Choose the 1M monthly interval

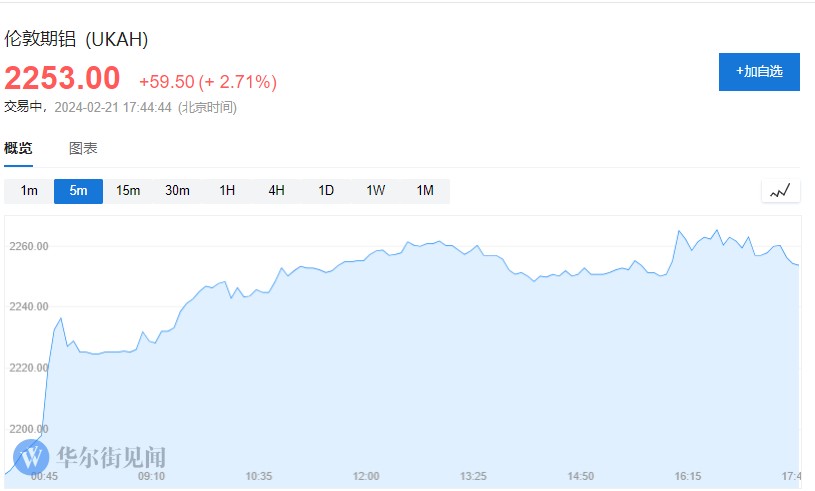[425, 191]
